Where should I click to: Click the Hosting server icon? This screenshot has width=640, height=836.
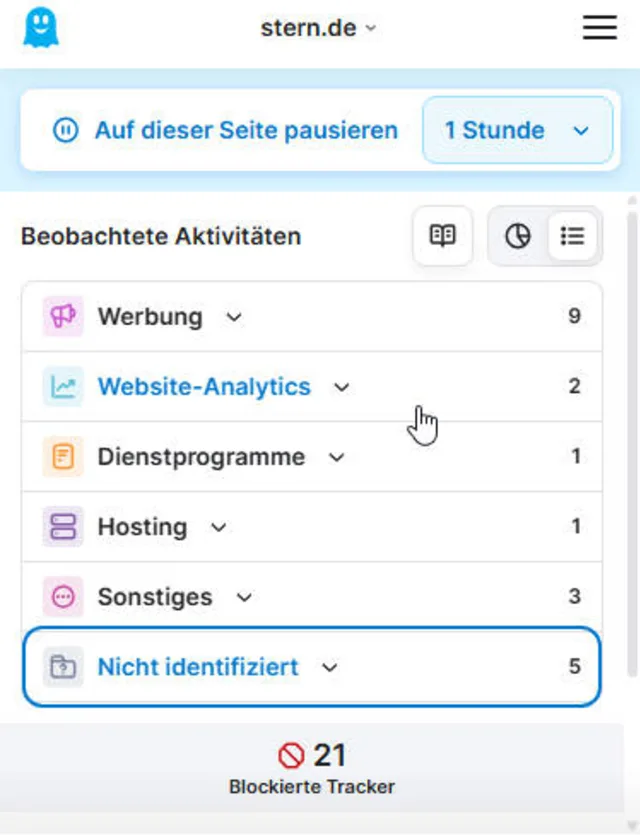[x=63, y=527]
